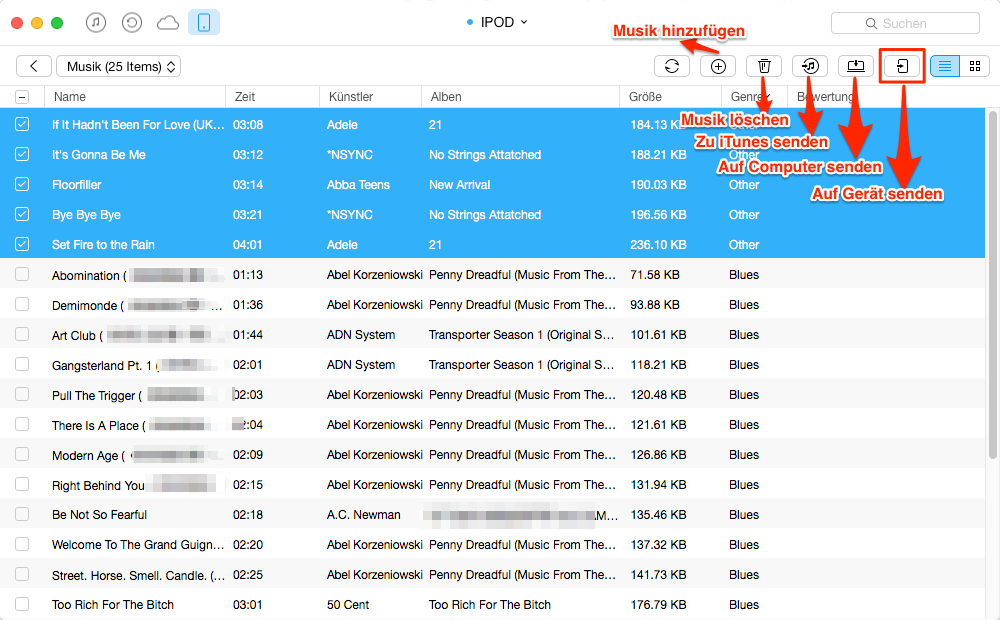Check the Art Club track checkbox
The width and height of the screenshot is (1000, 620).
click(22, 334)
